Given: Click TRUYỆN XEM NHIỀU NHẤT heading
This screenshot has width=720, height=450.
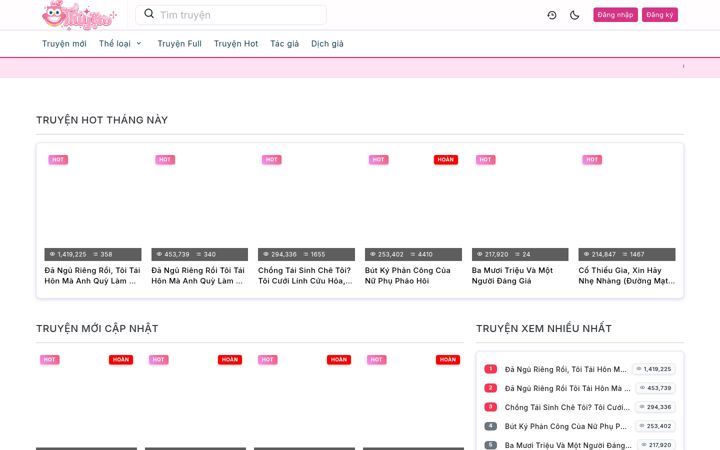Looking at the screenshot, I should point(544,328).
